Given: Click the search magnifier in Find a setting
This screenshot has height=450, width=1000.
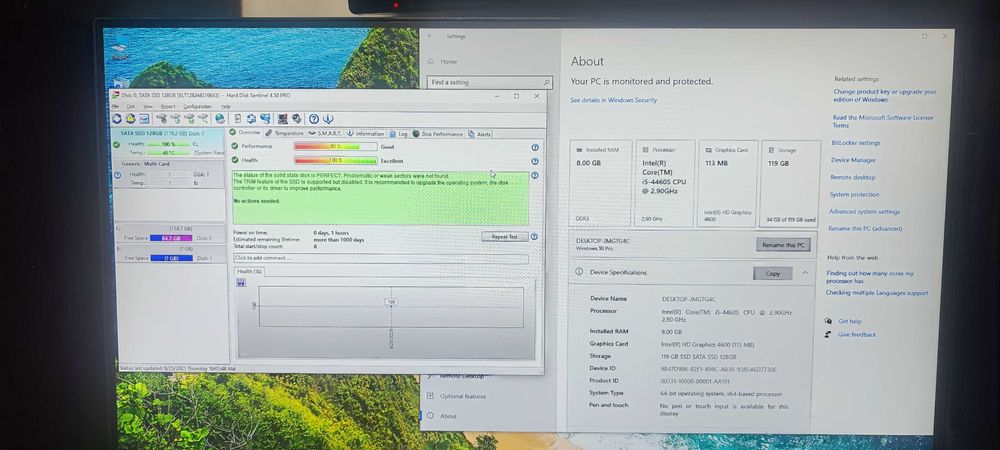Looking at the screenshot, I should 547,82.
